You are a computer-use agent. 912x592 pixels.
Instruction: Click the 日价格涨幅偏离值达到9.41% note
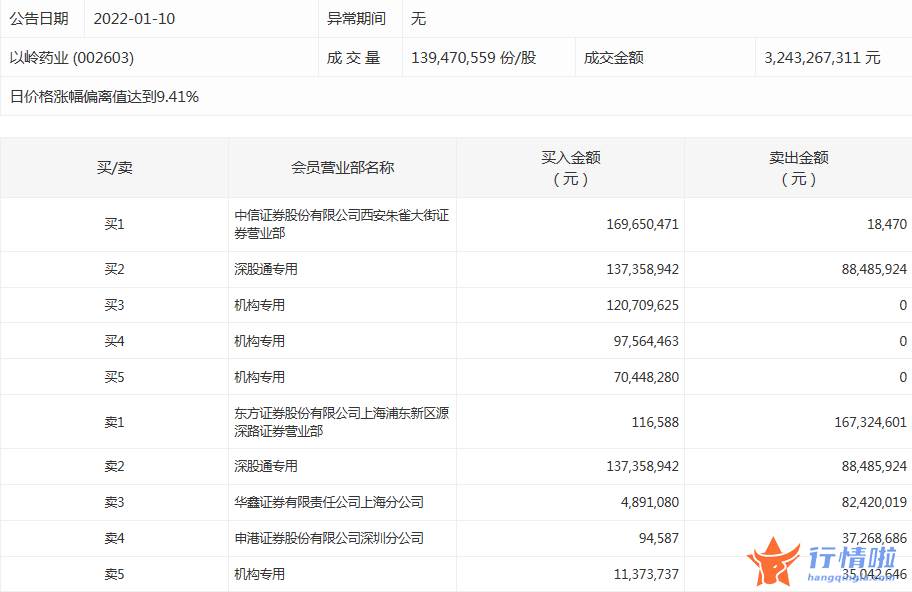pyautogui.click(x=104, y=97)
